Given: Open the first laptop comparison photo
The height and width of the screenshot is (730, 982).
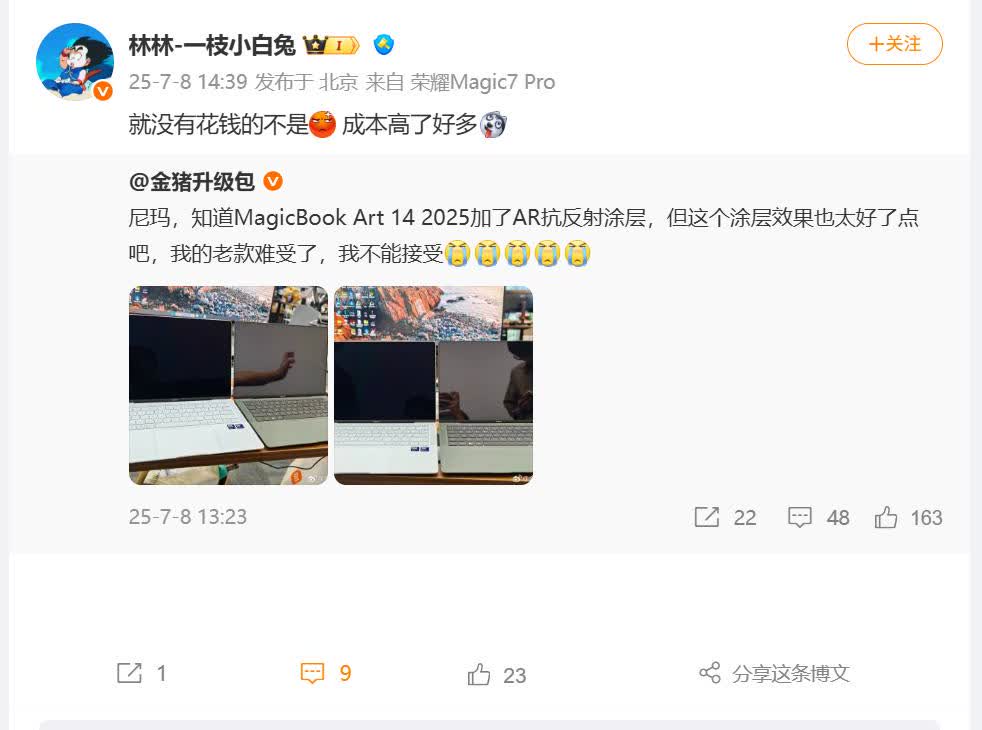Looking at the screenshot, I should tap(228, 385).
